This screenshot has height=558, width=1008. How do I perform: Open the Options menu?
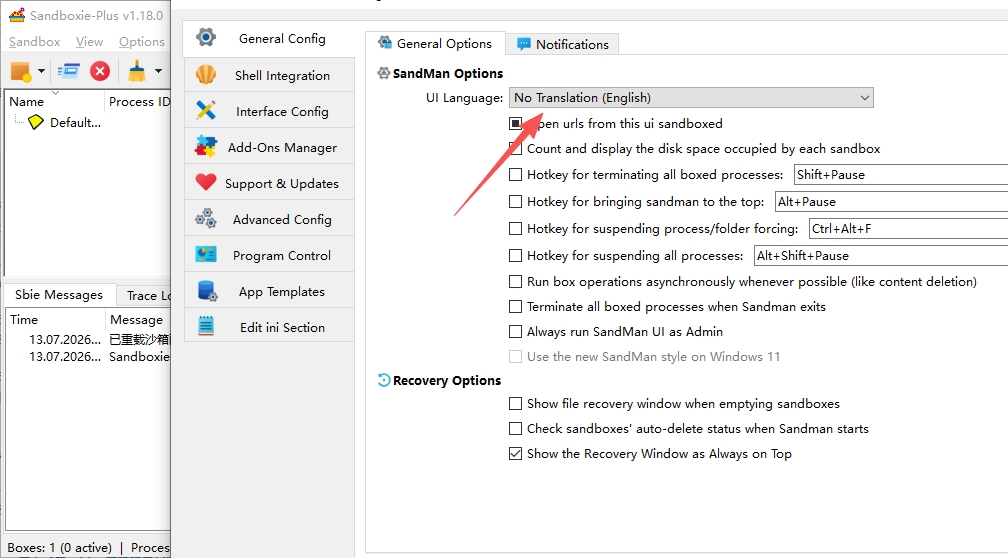[141, 42]
